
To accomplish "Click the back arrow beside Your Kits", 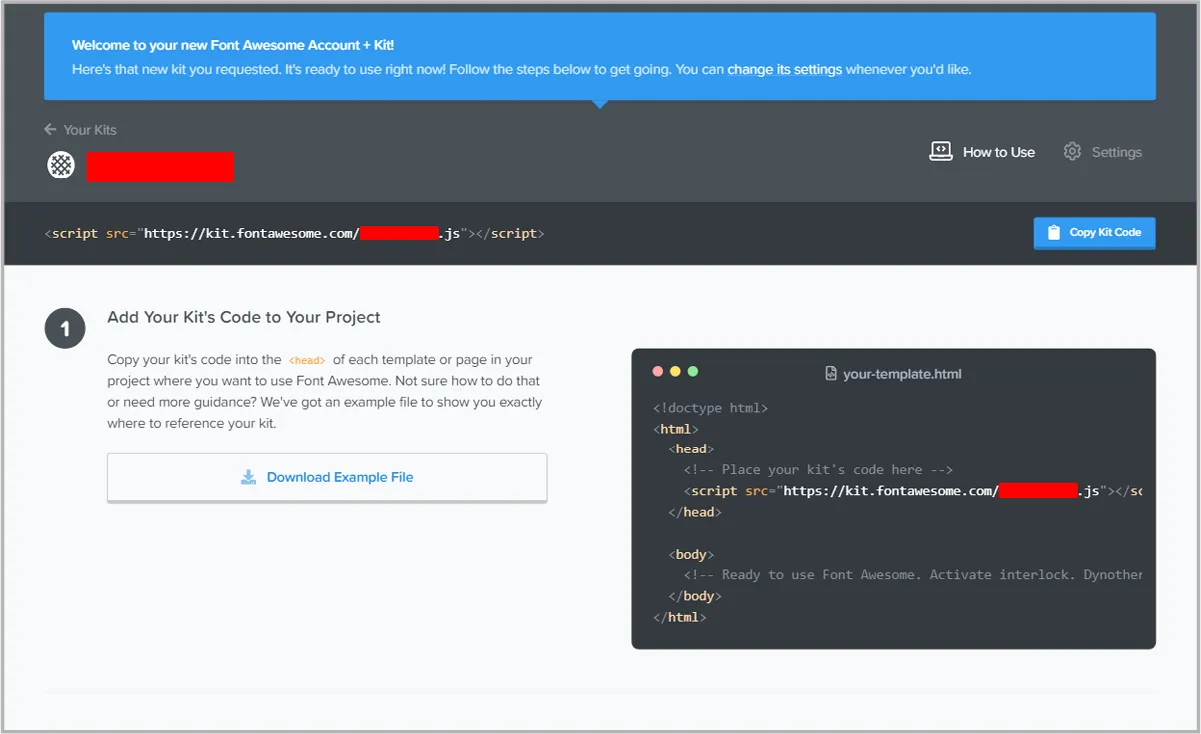I will tap(50, 130).
